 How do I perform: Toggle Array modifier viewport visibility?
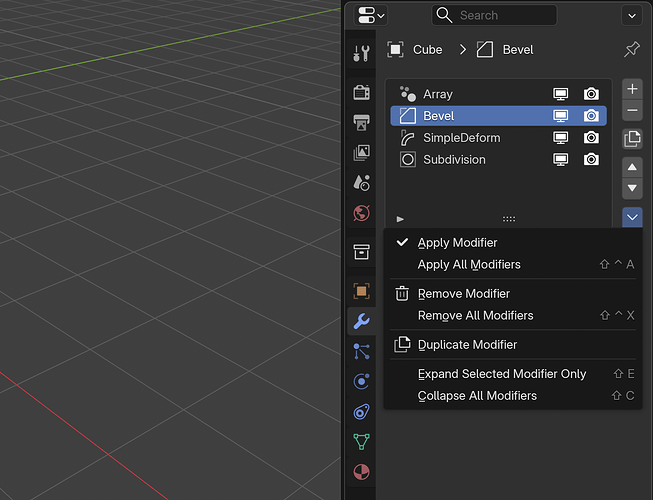tap(560, 94)
